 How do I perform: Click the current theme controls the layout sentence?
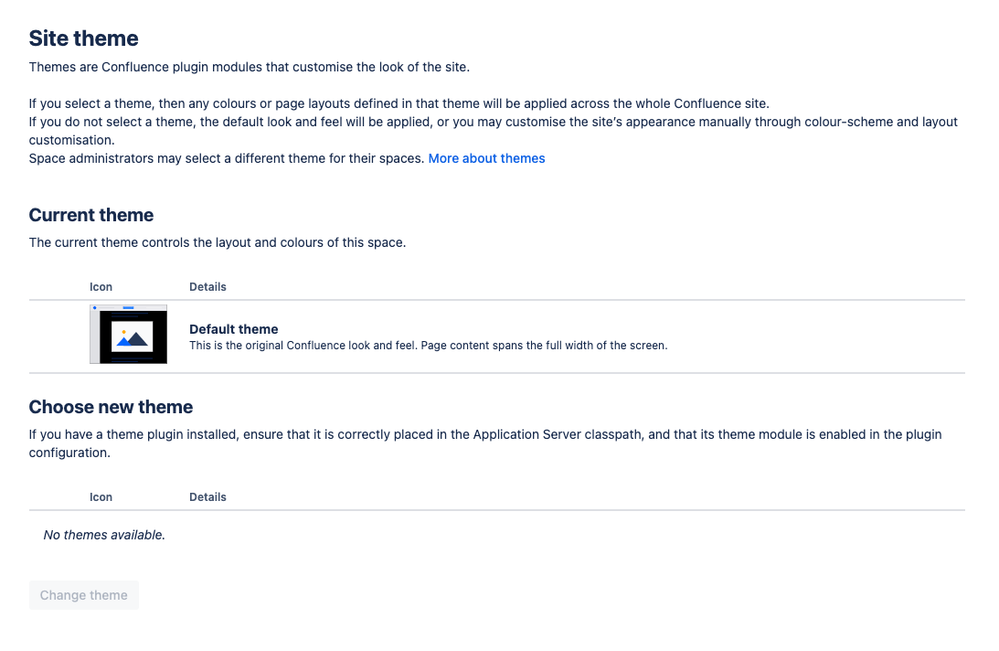click(x=217, y=243)
